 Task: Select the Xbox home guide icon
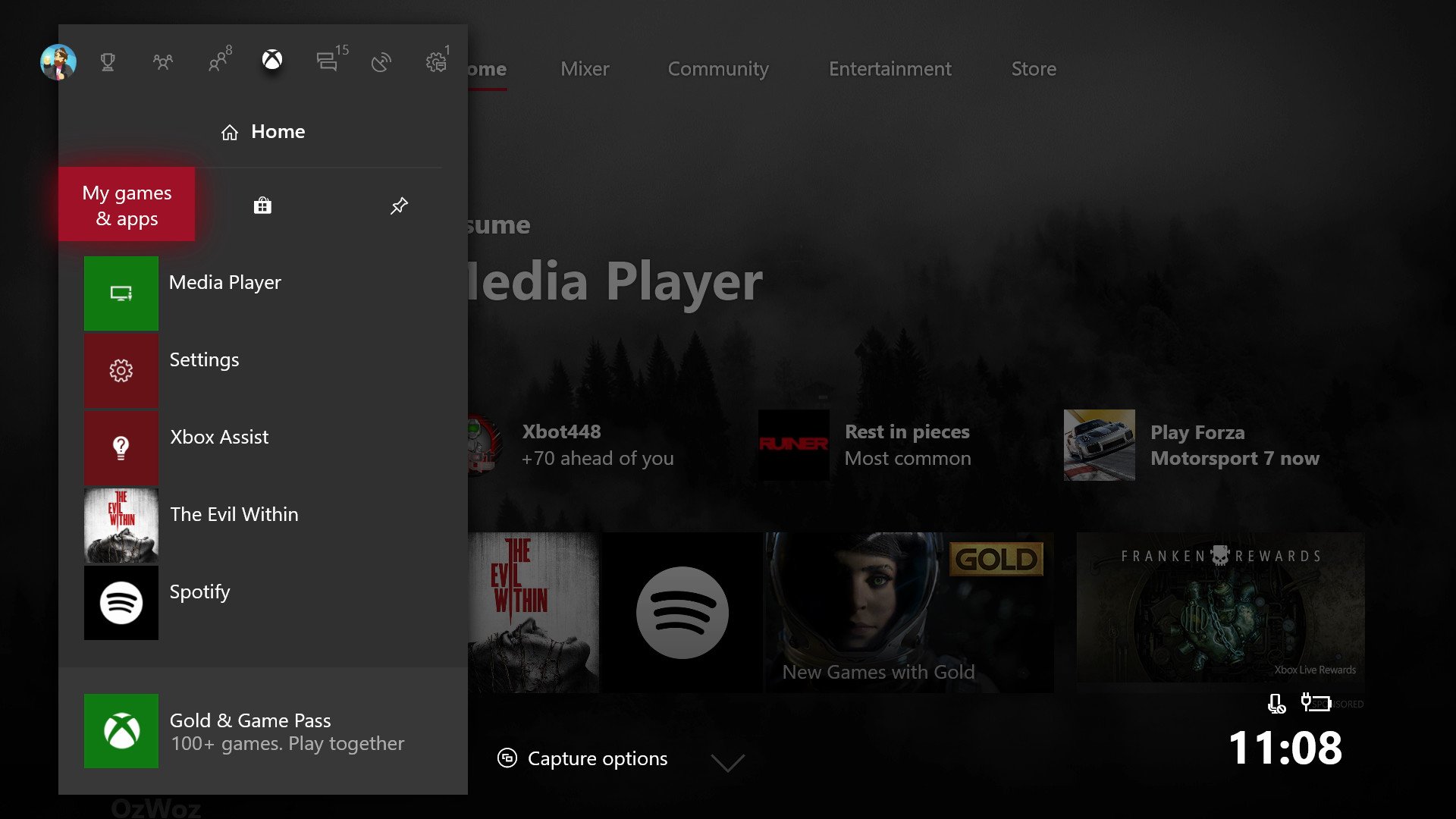[272, 60]
